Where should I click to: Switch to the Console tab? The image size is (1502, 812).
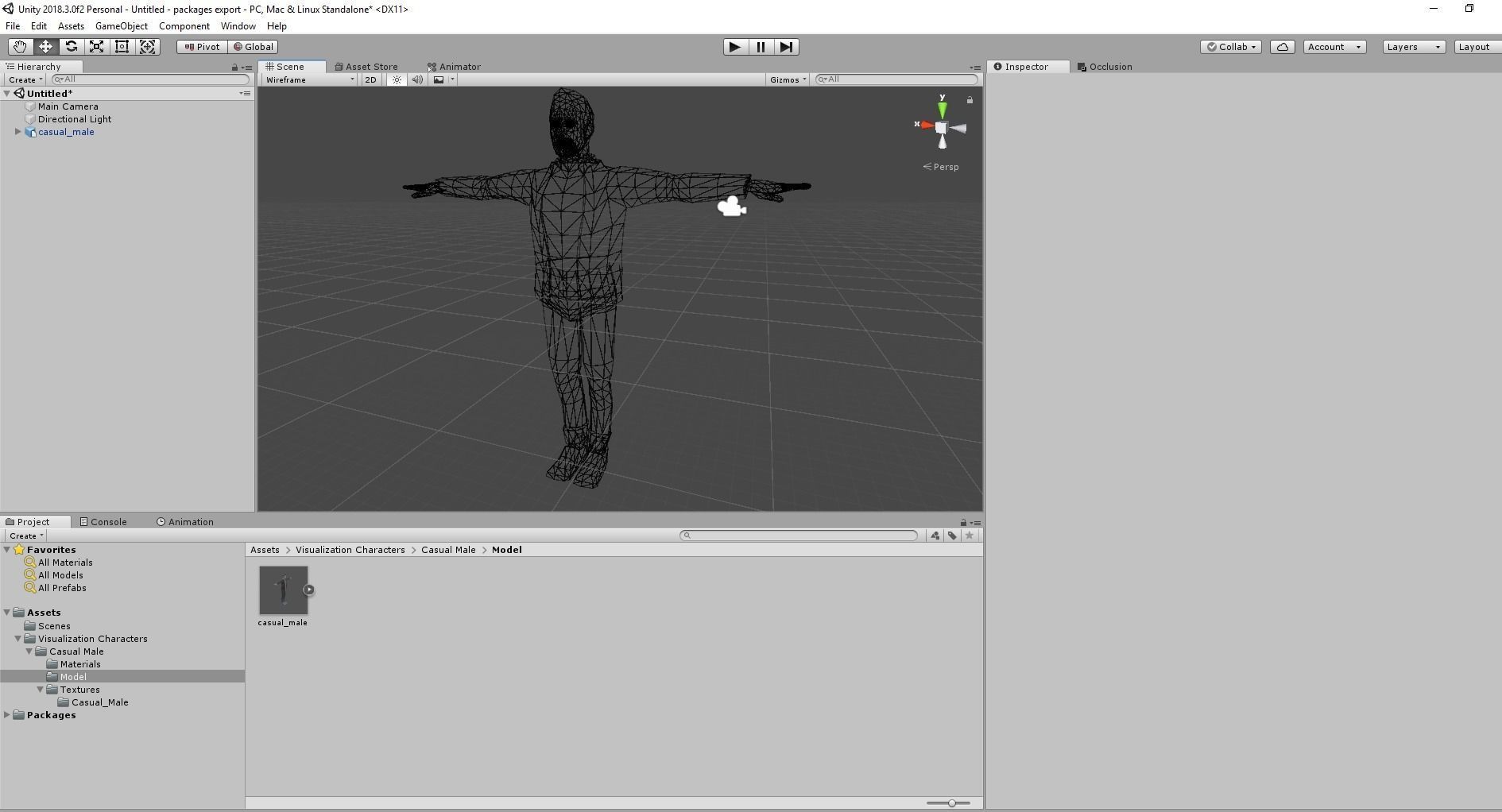[x=103, y=521]
